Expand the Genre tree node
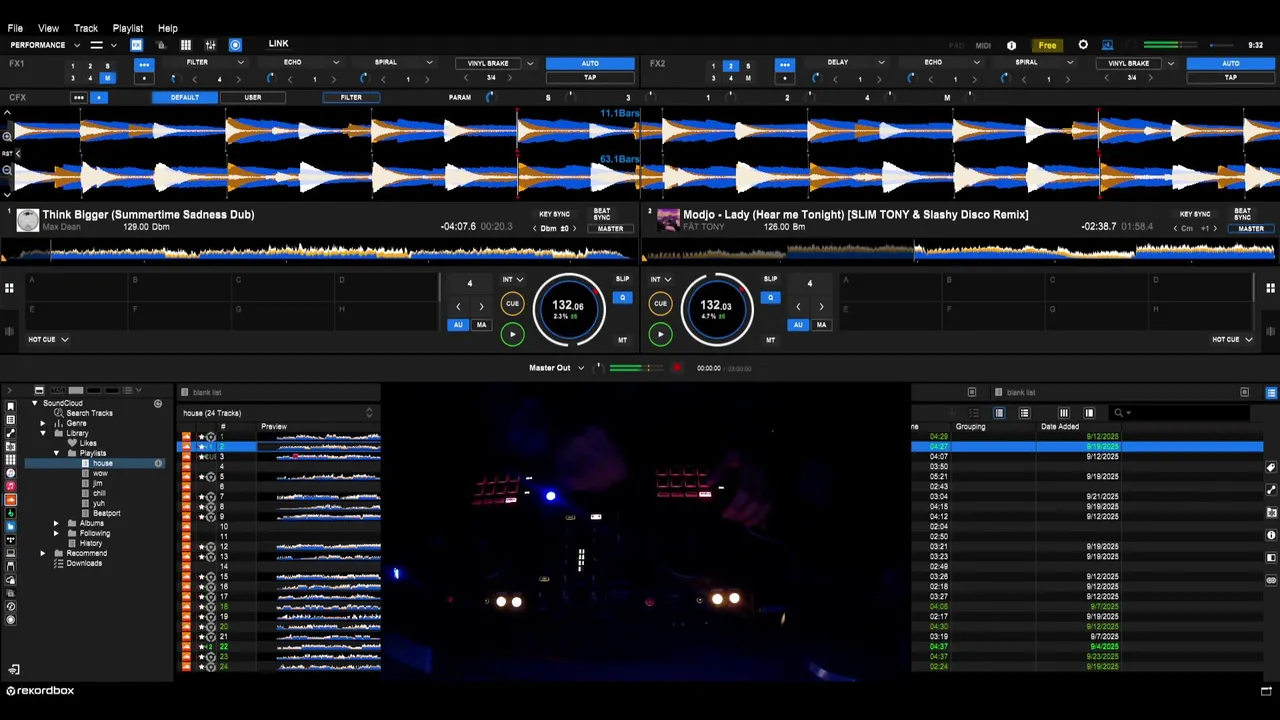1280x720 pixels. pos(43,423)
